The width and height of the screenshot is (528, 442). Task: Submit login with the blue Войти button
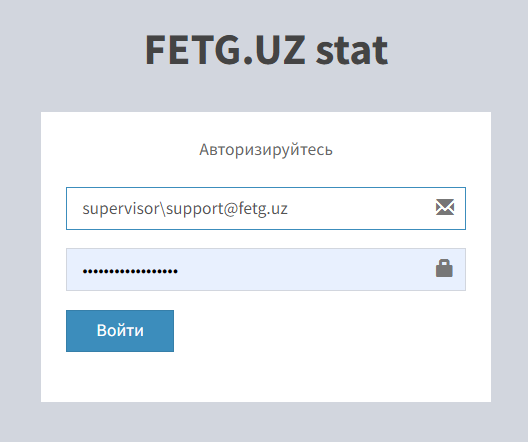tap(120, 331)
